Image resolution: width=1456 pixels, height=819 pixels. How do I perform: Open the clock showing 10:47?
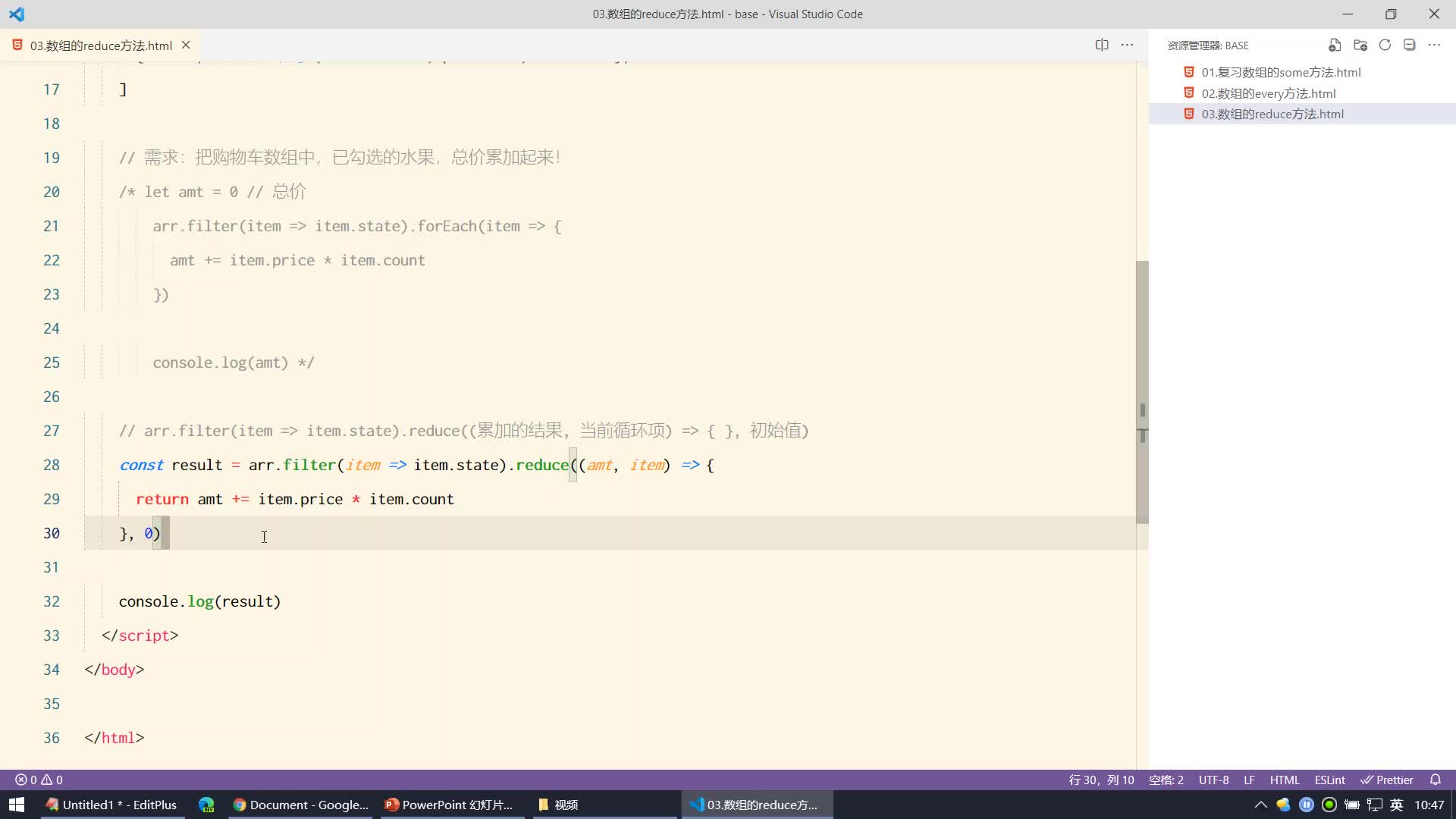click(x=1429, y=805)
